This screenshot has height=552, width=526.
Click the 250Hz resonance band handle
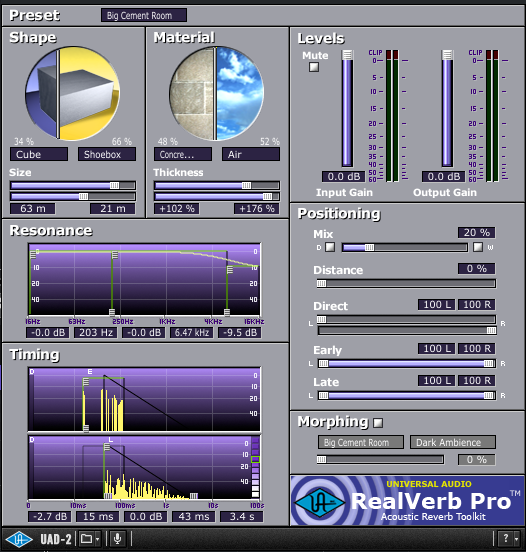[x=115, y=255]
